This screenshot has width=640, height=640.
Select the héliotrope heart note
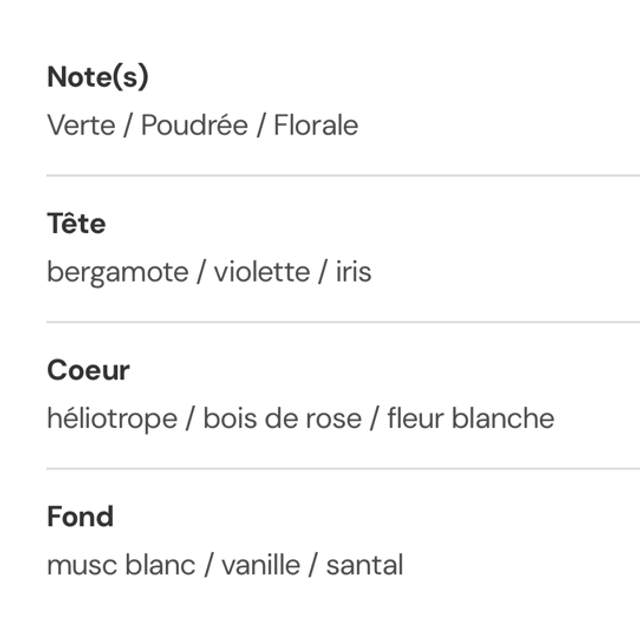click(111, 418)
